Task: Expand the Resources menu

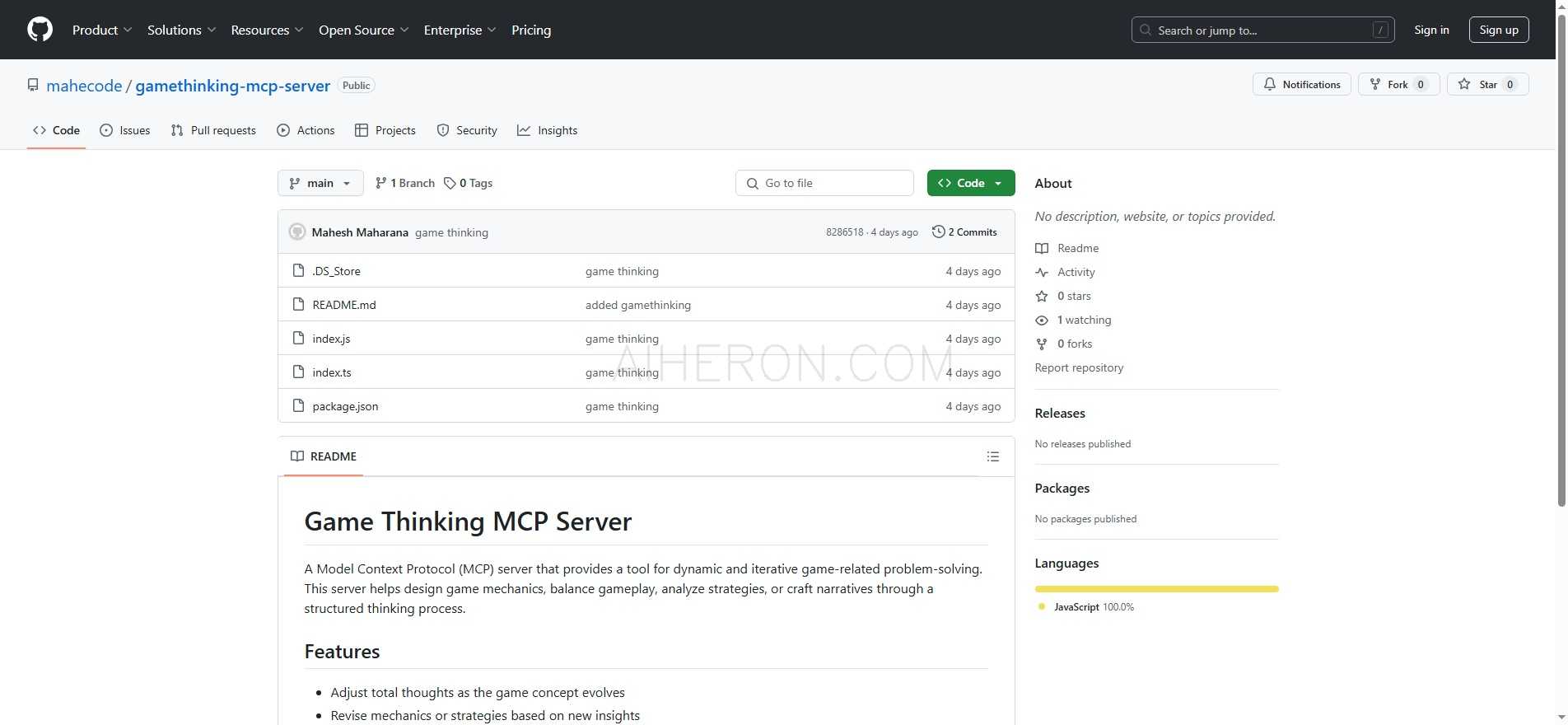Action: tap(268, 30)
